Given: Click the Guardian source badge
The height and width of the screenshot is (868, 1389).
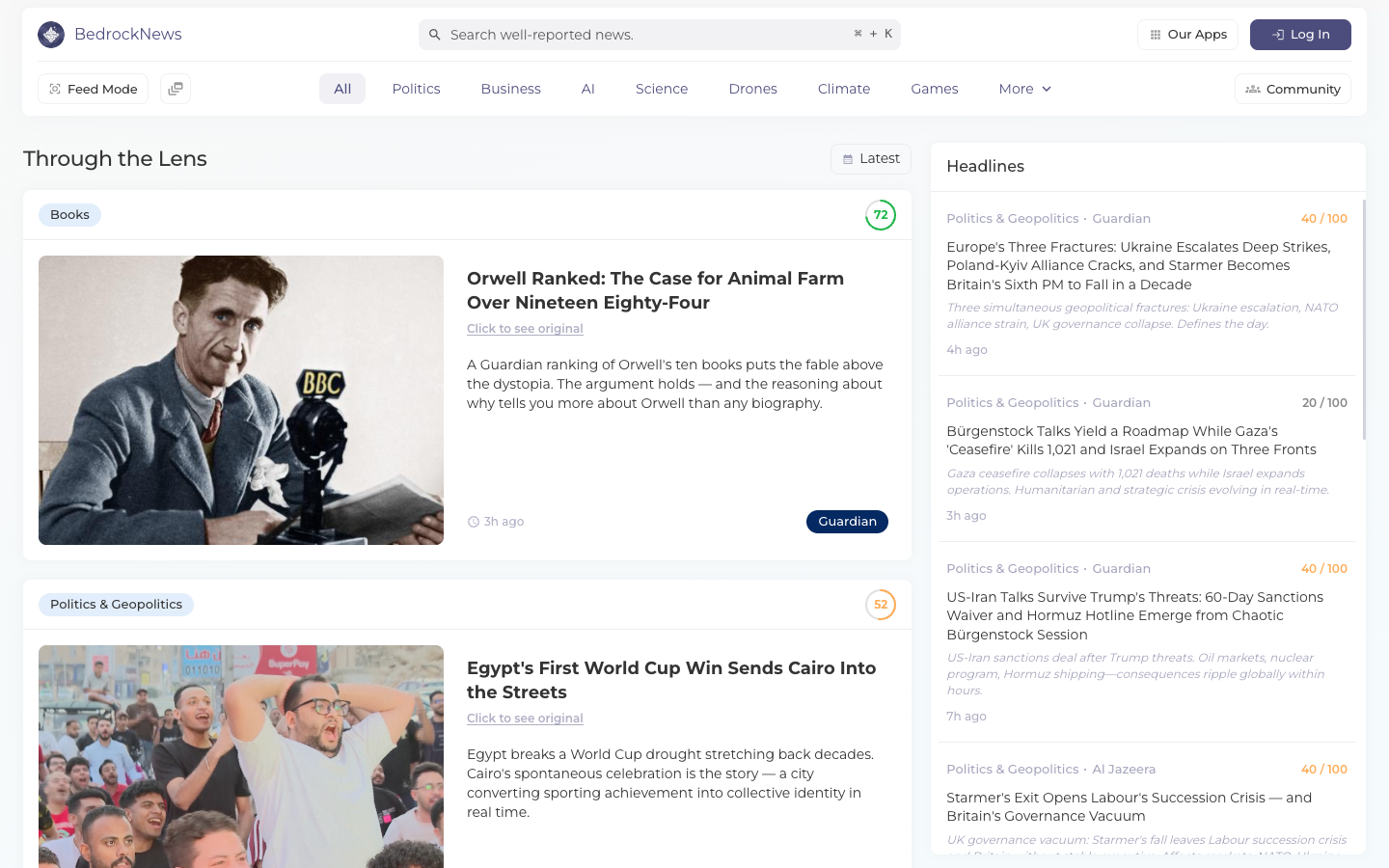Looking at the screenshot, I should 847,522.
